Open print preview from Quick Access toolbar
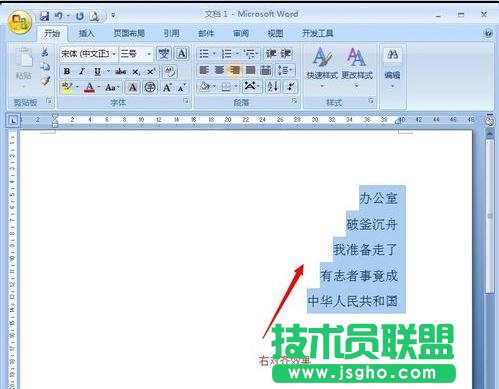This screenshot has width=499, height=389. click(x=94, y=16)
